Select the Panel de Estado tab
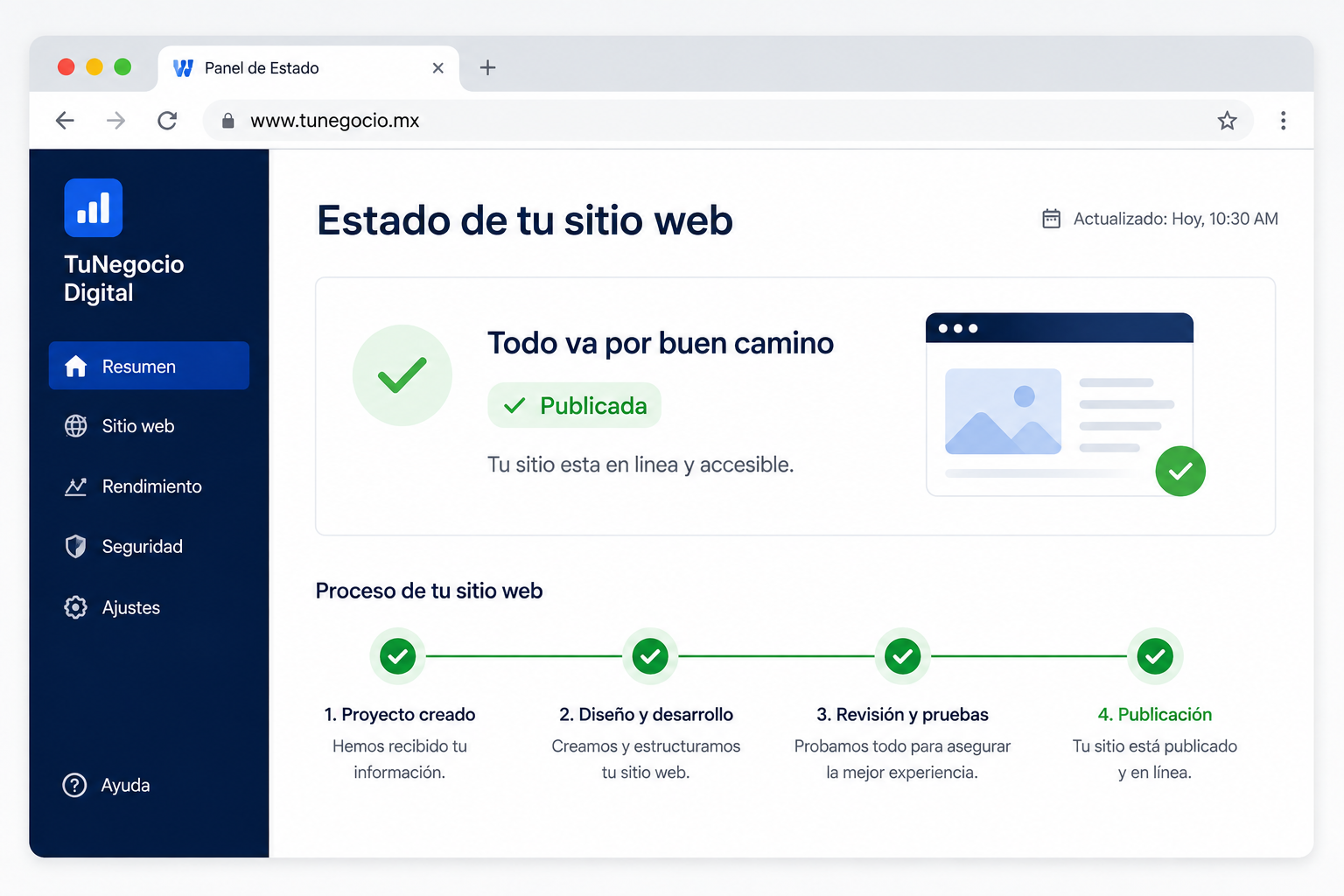1344x896 pixels. point(308,68)
